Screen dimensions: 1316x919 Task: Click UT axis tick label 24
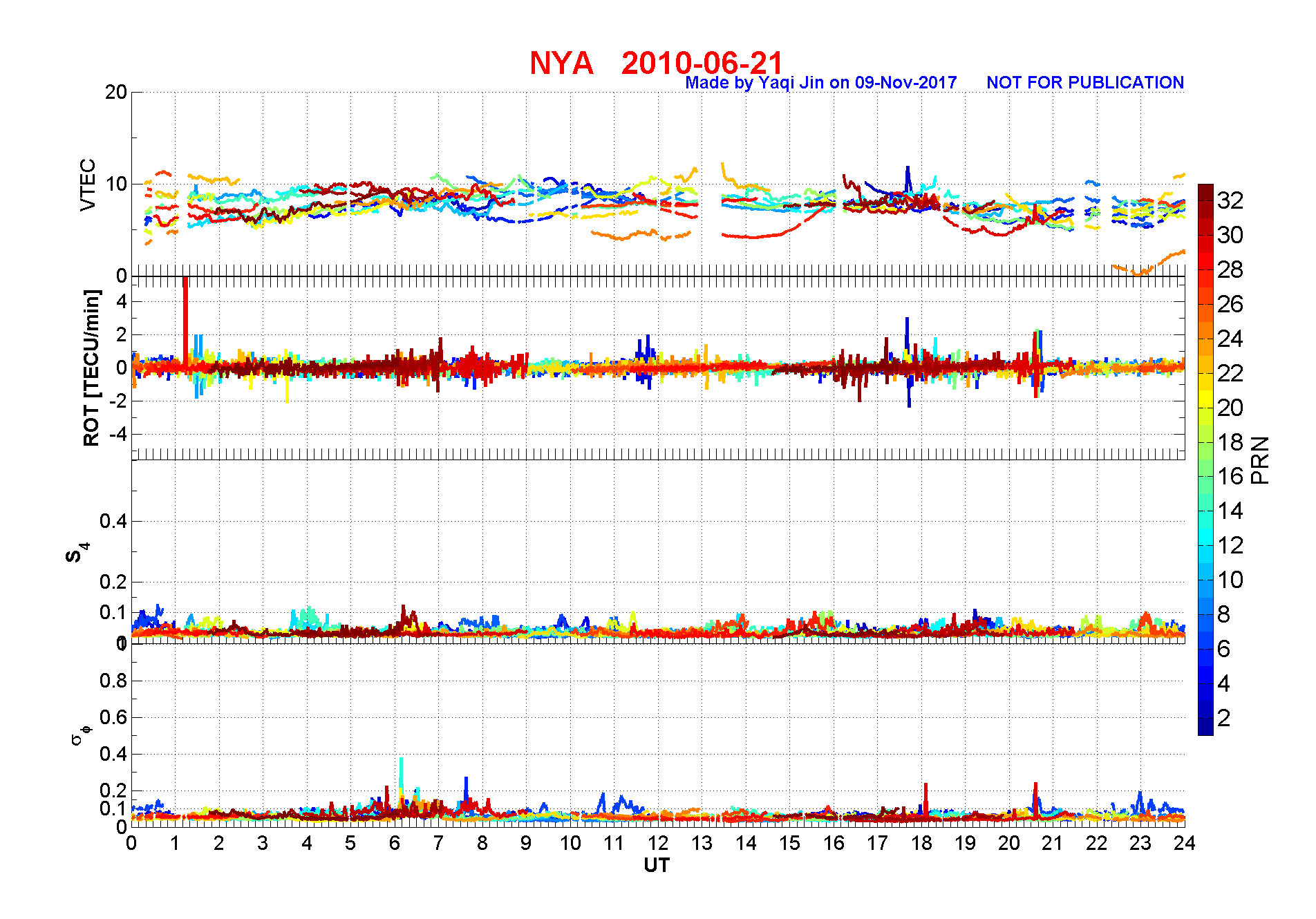point(1185,843)
